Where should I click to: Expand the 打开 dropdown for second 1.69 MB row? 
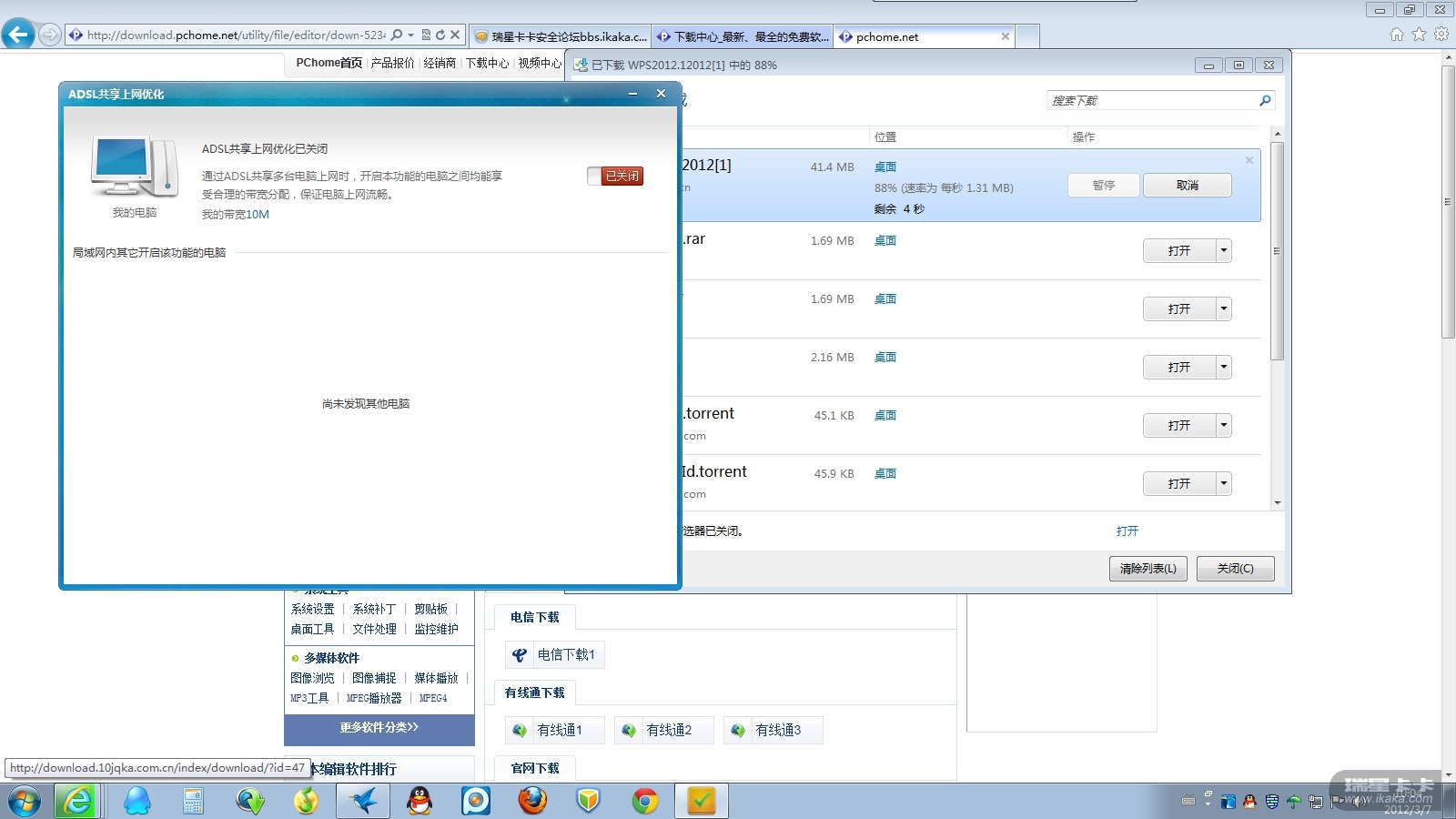(1224, 308)
